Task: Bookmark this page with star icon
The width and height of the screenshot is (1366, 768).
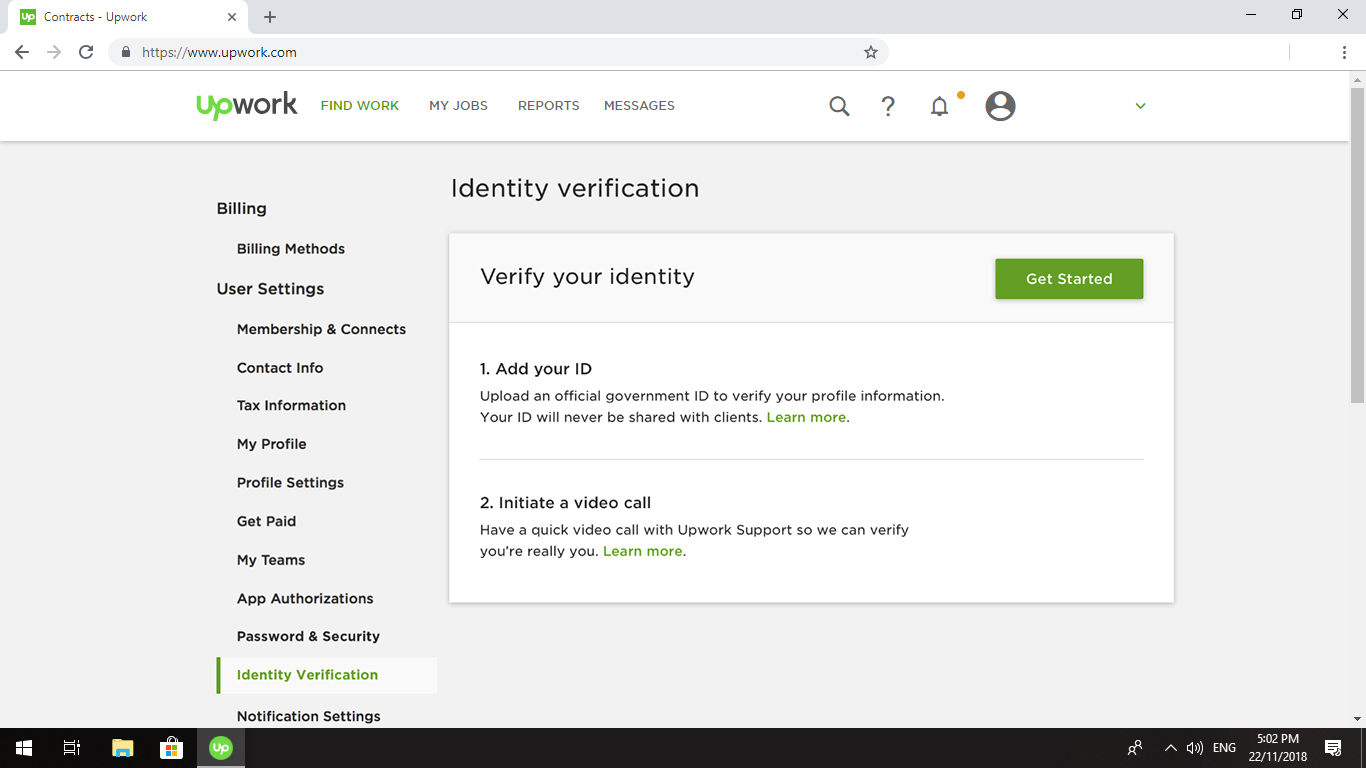Action: click(x=871, y=52)
